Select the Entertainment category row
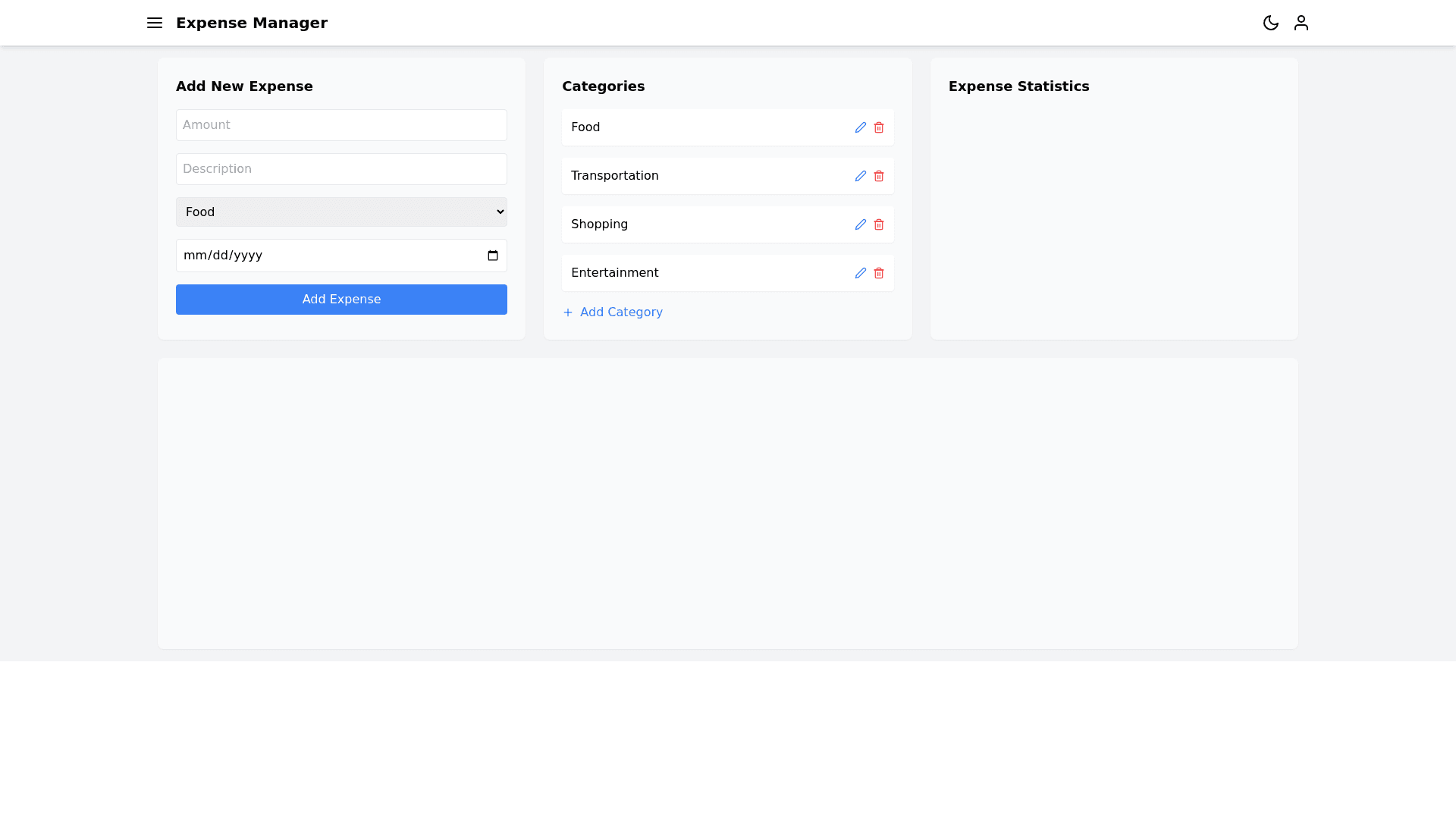 (682, 273)
